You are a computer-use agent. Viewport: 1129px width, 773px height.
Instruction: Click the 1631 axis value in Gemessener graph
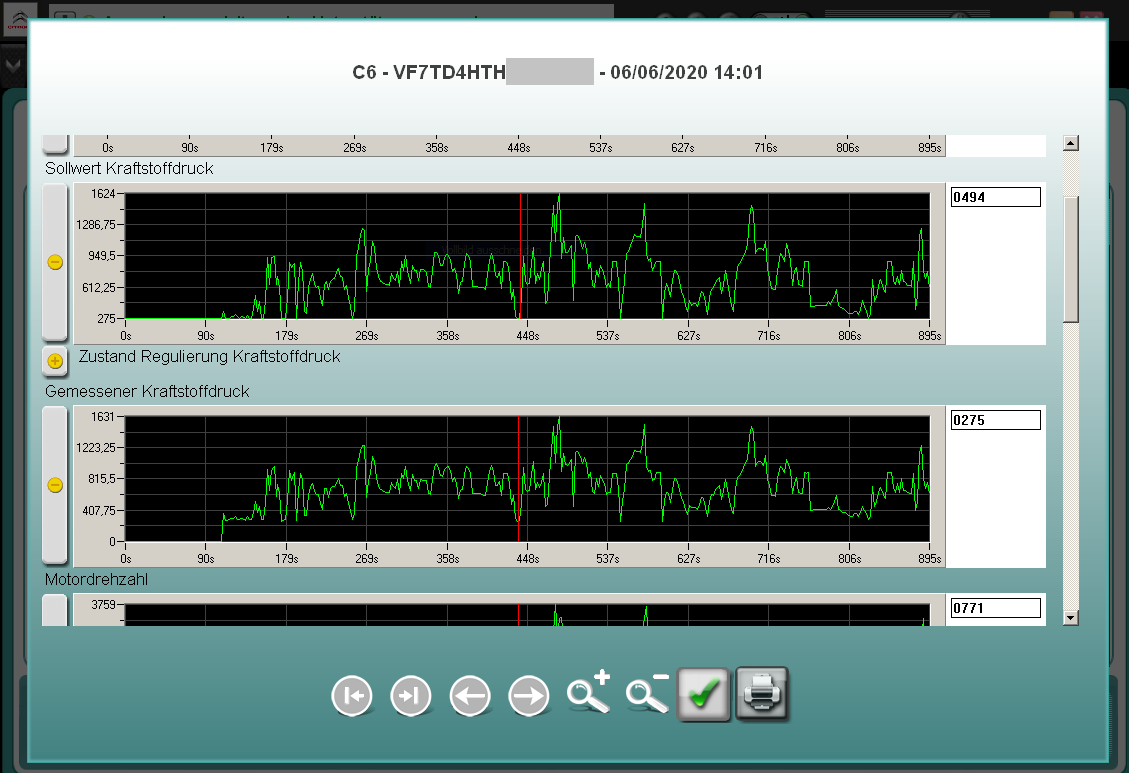pos(103,417)
